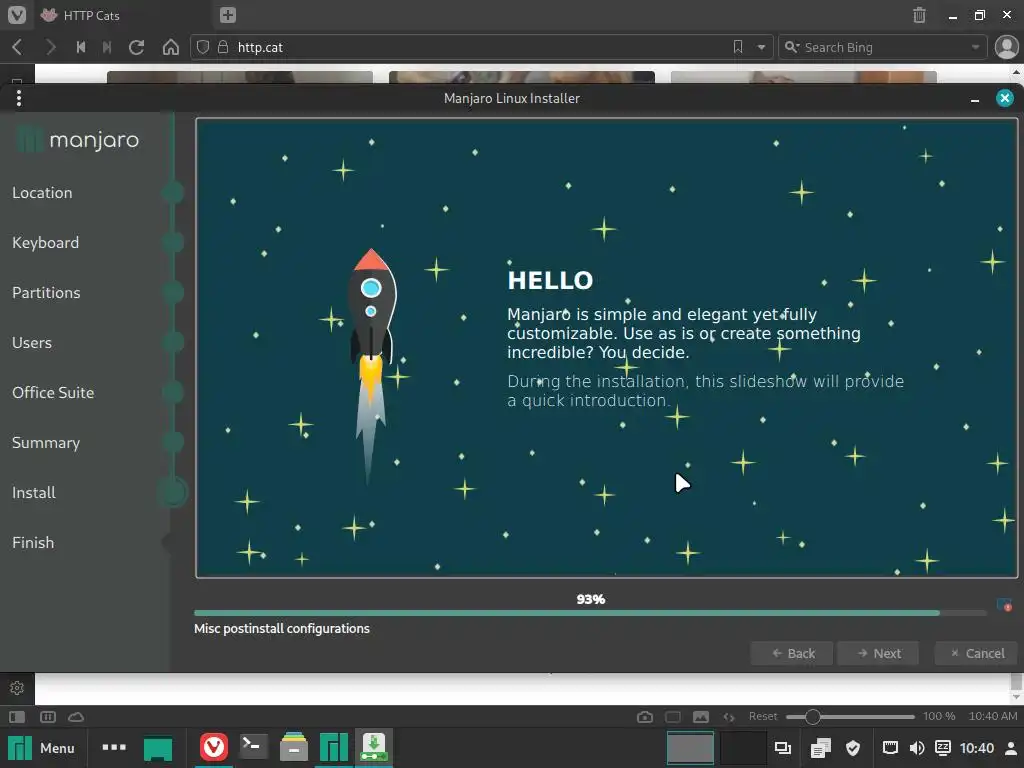The image size is (1024, 768).
Task: Change search engine via magnifier icon
Action: [792, 47]
